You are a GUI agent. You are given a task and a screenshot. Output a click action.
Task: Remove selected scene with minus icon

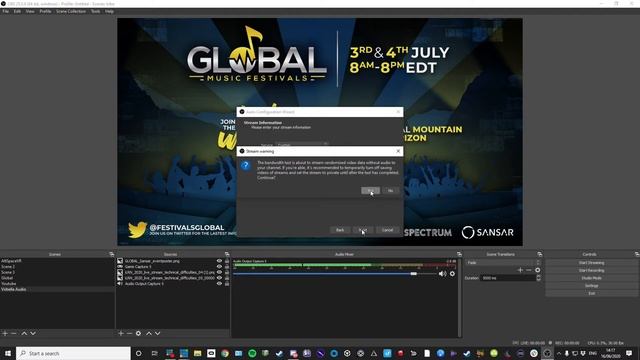click(13, 333)
